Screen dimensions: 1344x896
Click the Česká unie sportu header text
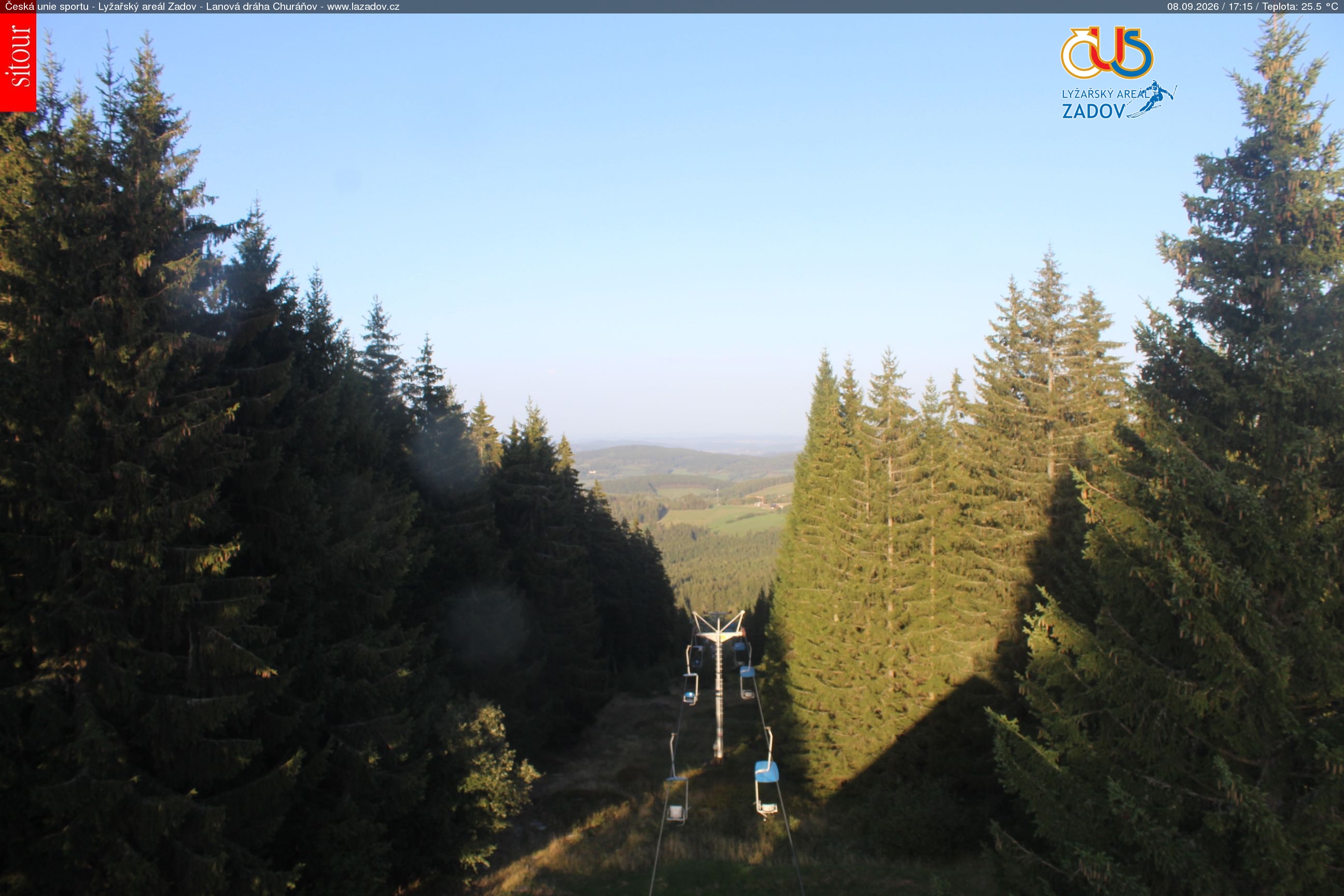[47, 7]
